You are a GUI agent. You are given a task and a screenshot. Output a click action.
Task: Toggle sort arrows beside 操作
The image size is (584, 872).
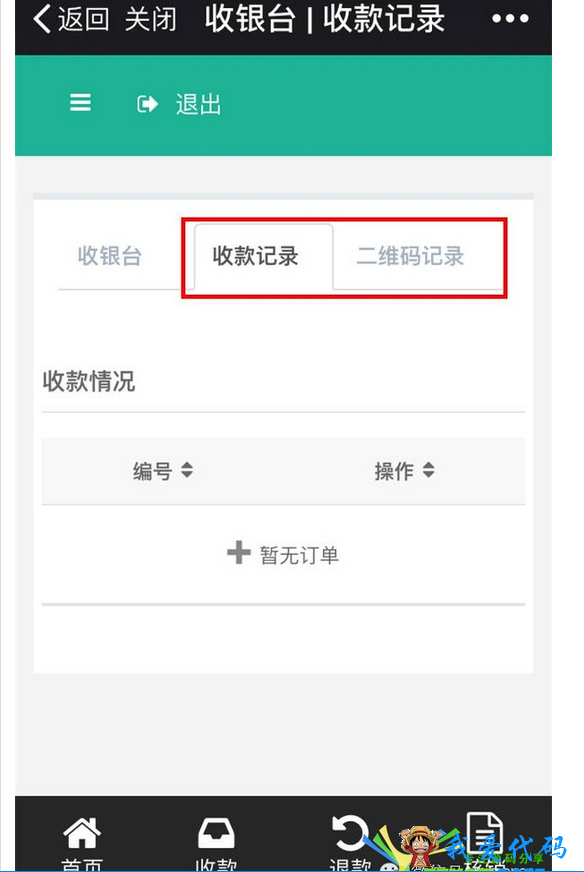pos(428,470)
